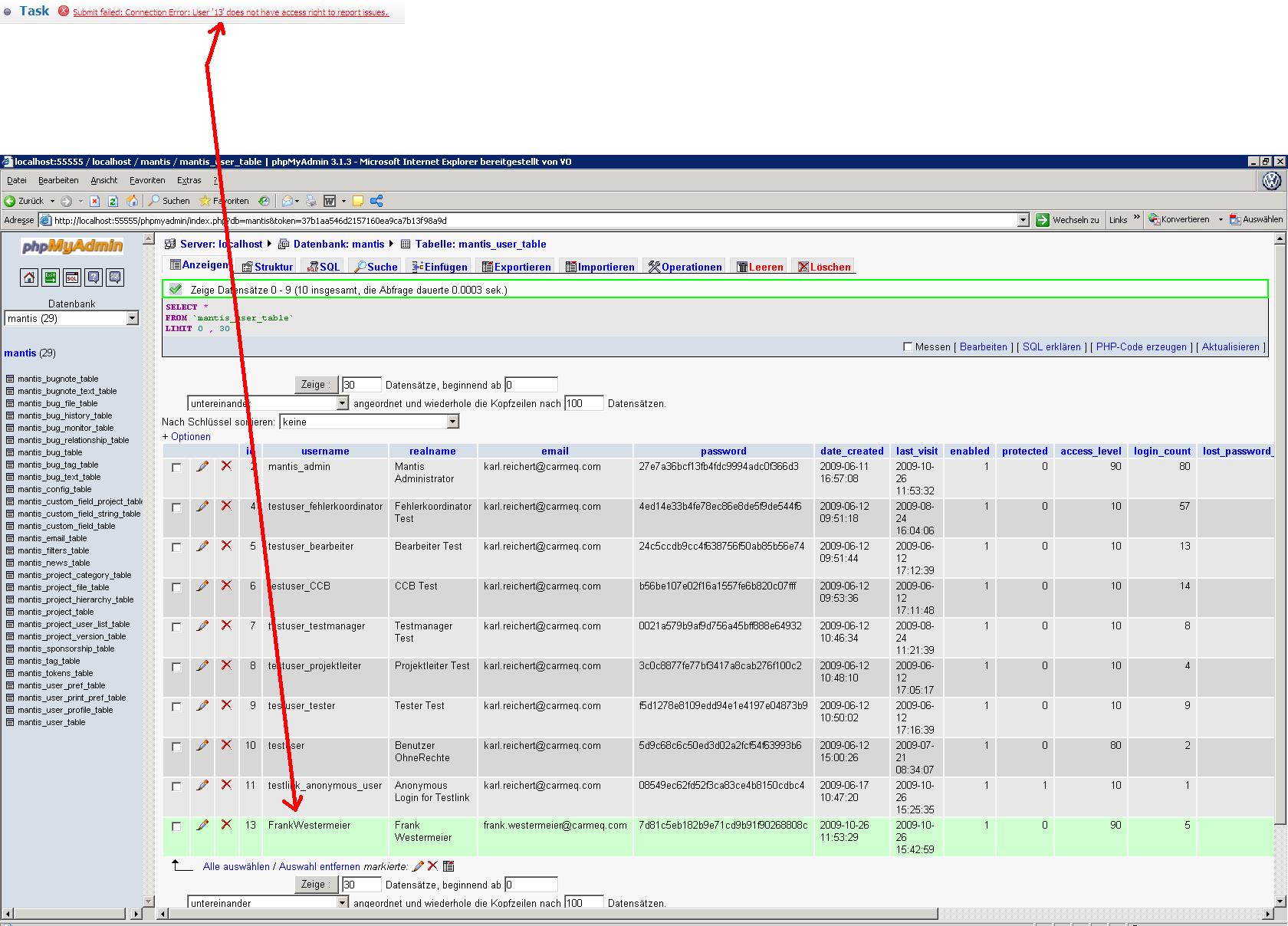Click the IE print icon
1288x926 pixels.
click(311, 201)
